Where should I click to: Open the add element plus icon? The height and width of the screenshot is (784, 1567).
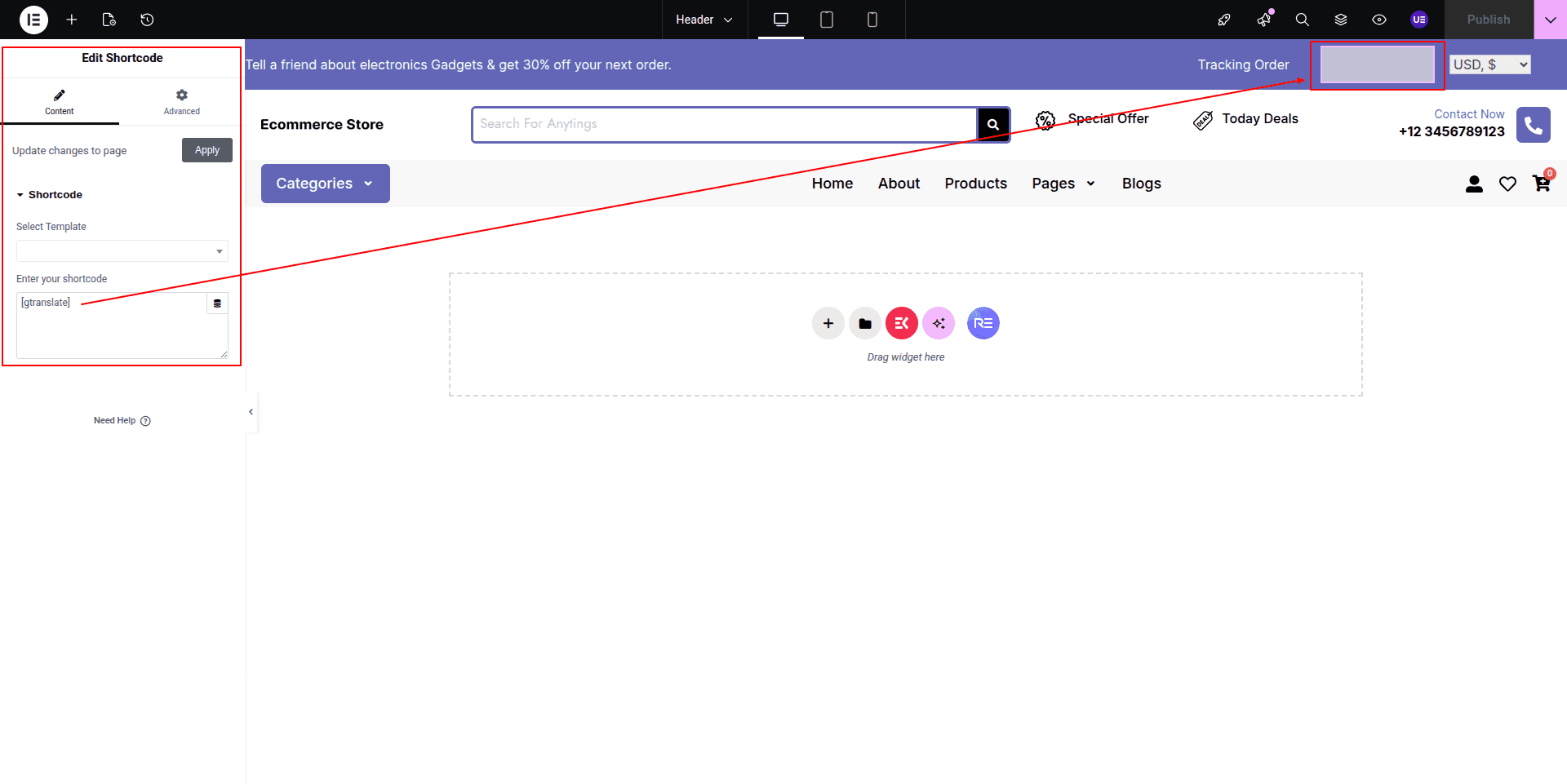(x=72, y=20)
